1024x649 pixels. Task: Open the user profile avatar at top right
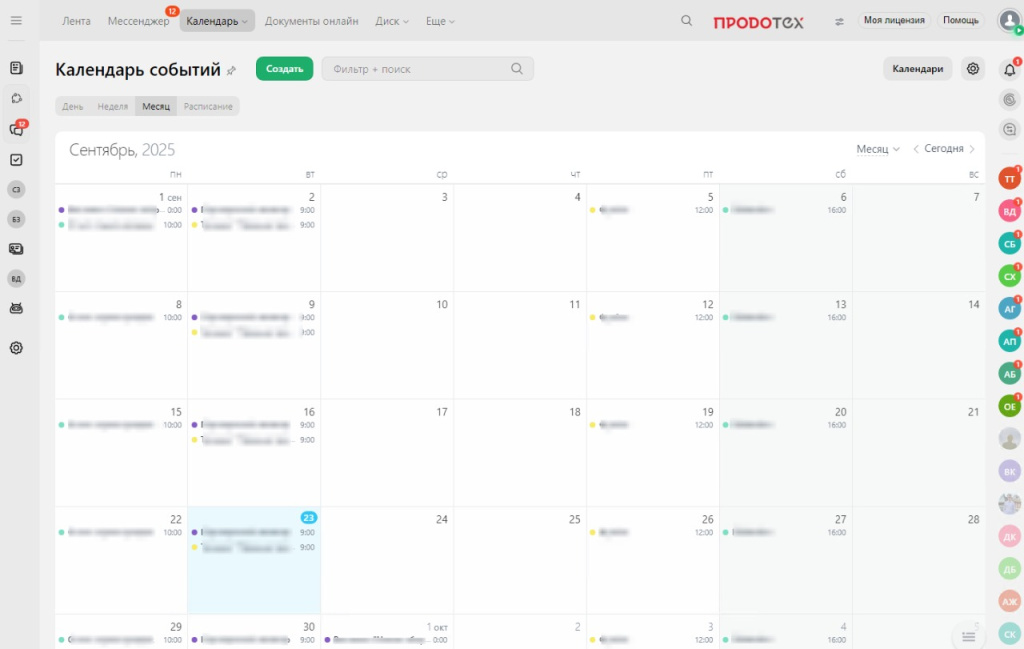click(1010, 20)
